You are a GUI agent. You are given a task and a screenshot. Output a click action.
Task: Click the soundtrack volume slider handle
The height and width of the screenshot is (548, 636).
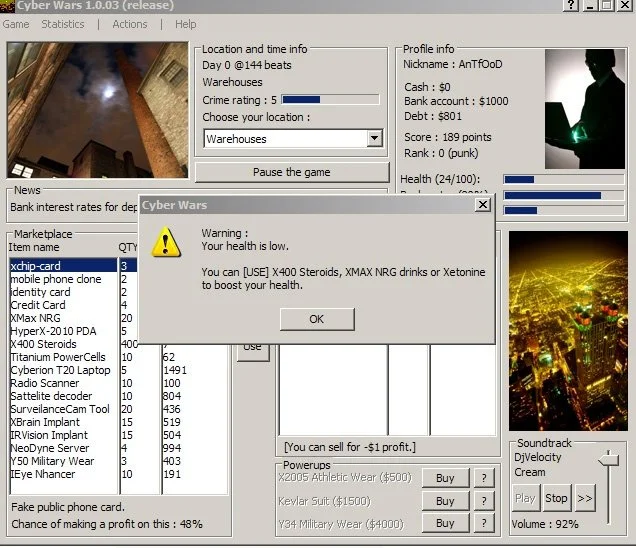(x=606, y=458)
